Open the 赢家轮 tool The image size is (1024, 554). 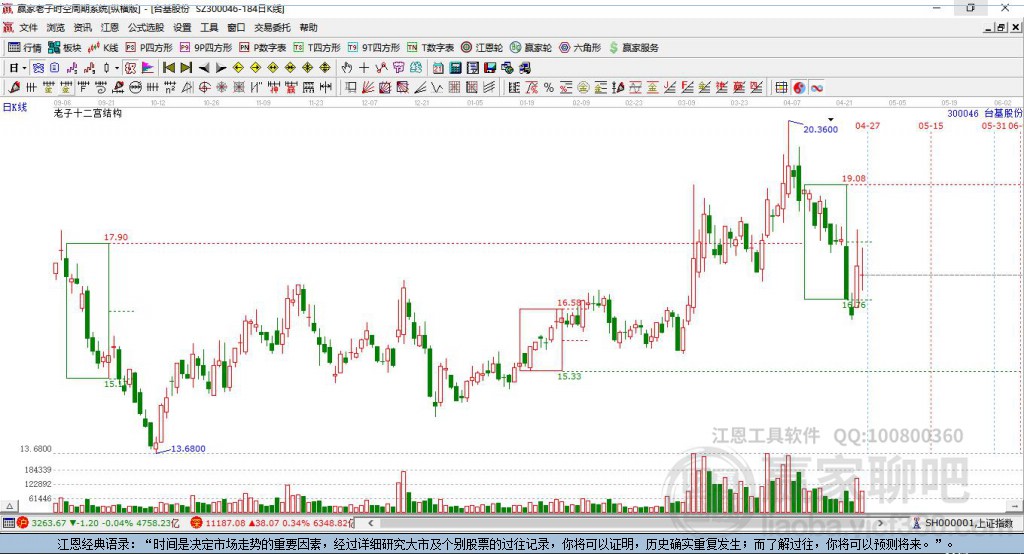click(531, 48)
